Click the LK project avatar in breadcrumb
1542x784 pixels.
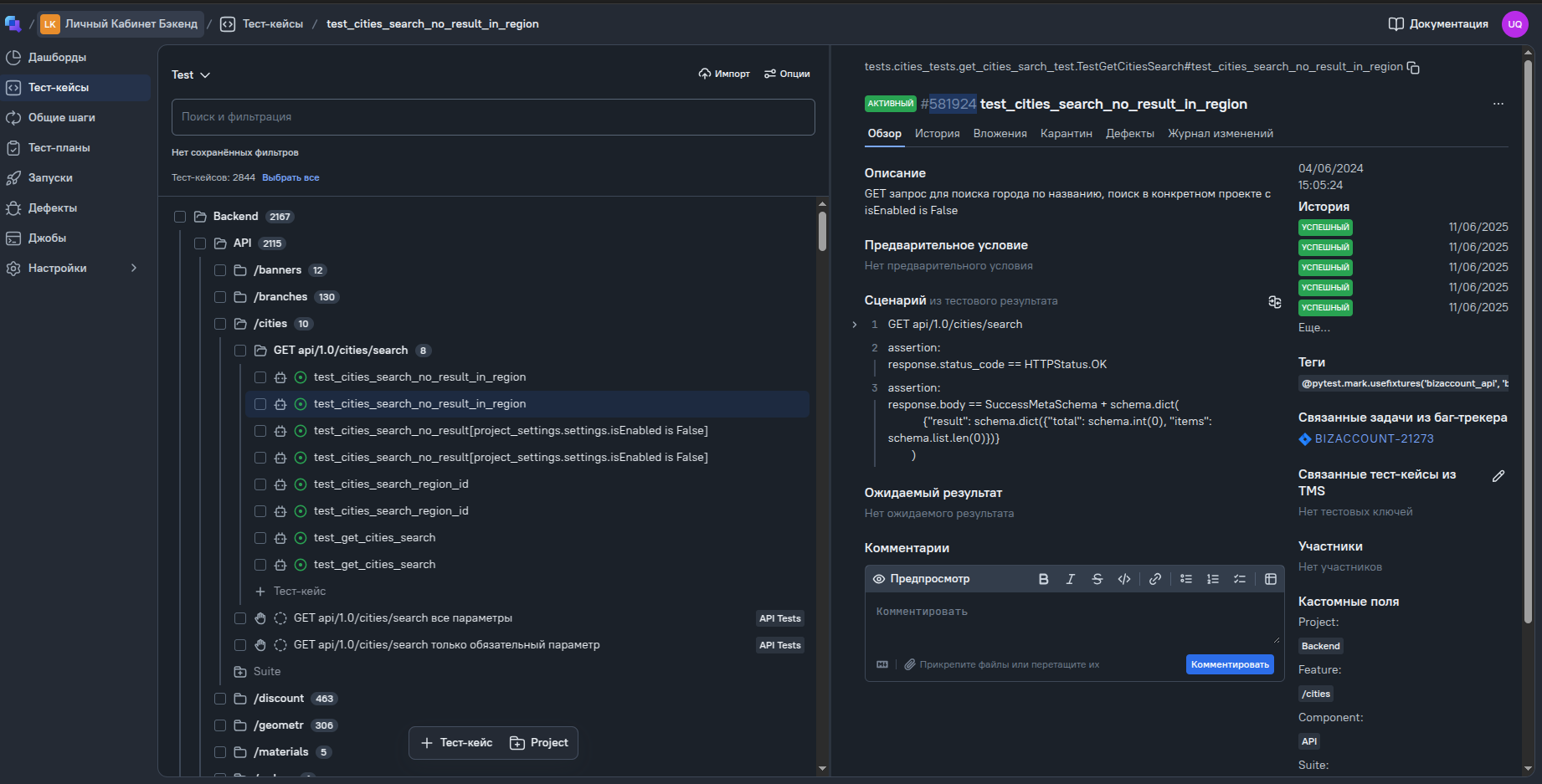pyautogui.click(x=50, y=24)
